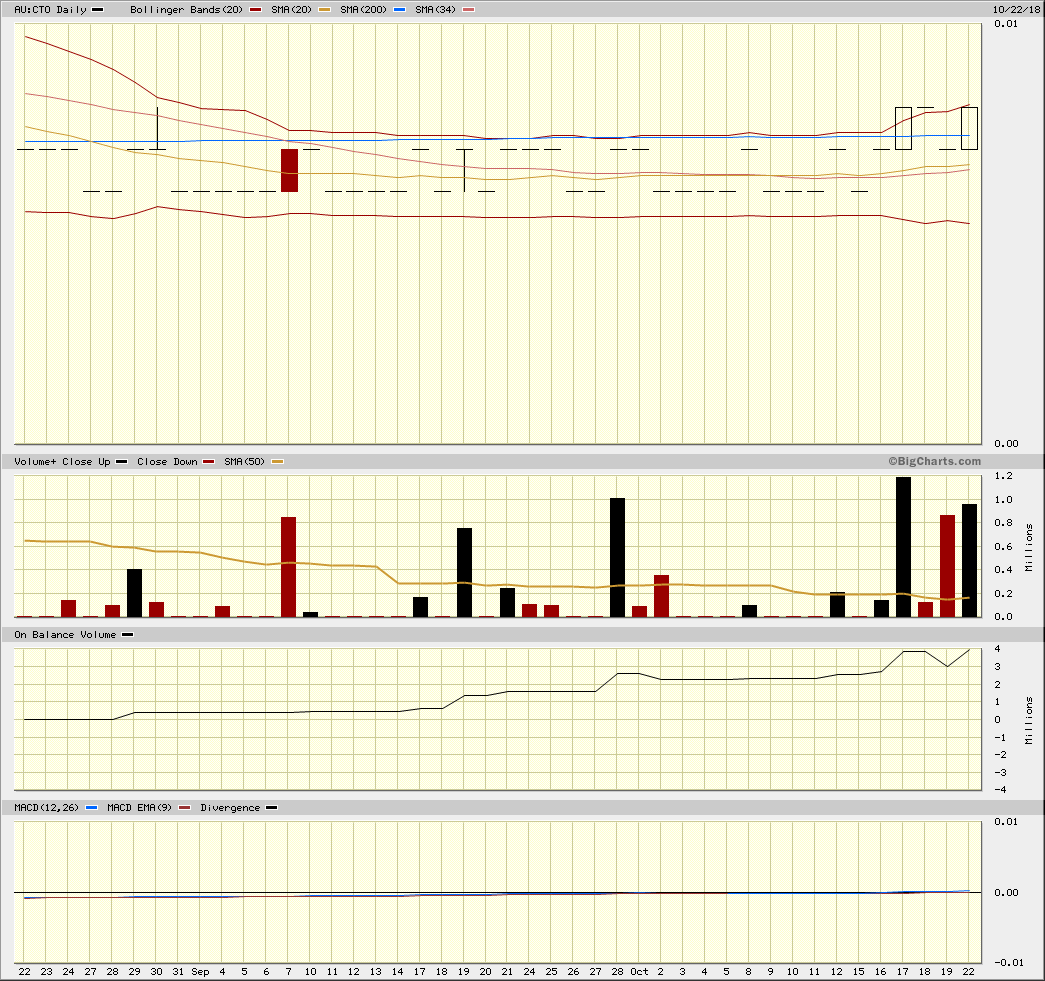Click the gold SMA(20) legend swatch
The width and height of the screenshot is (1045, 981).
pyautogui.click(x=325, y=10)
